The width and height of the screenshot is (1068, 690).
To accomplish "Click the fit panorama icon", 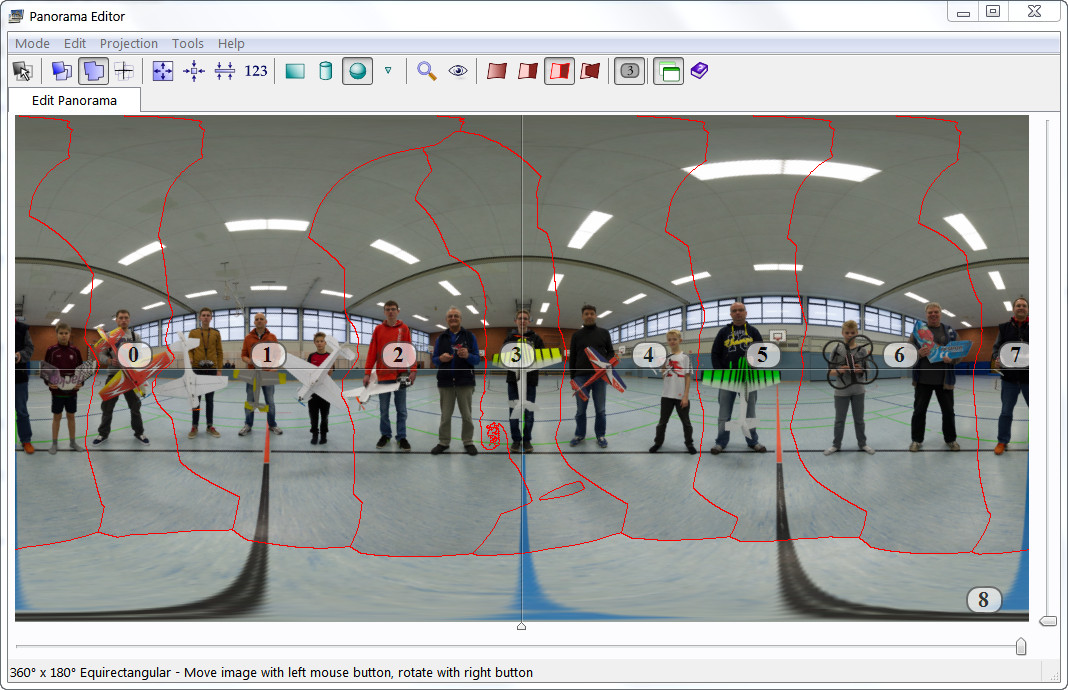I will [163, 71].
